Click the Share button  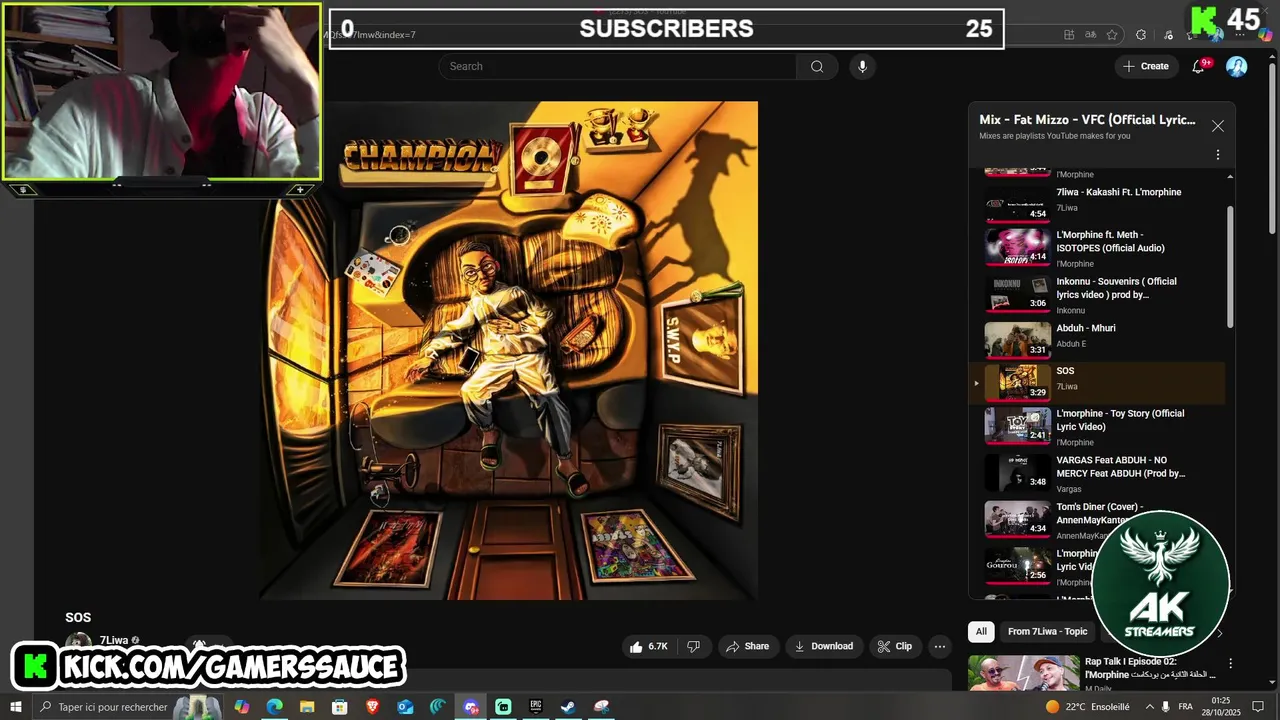(747, 646)
